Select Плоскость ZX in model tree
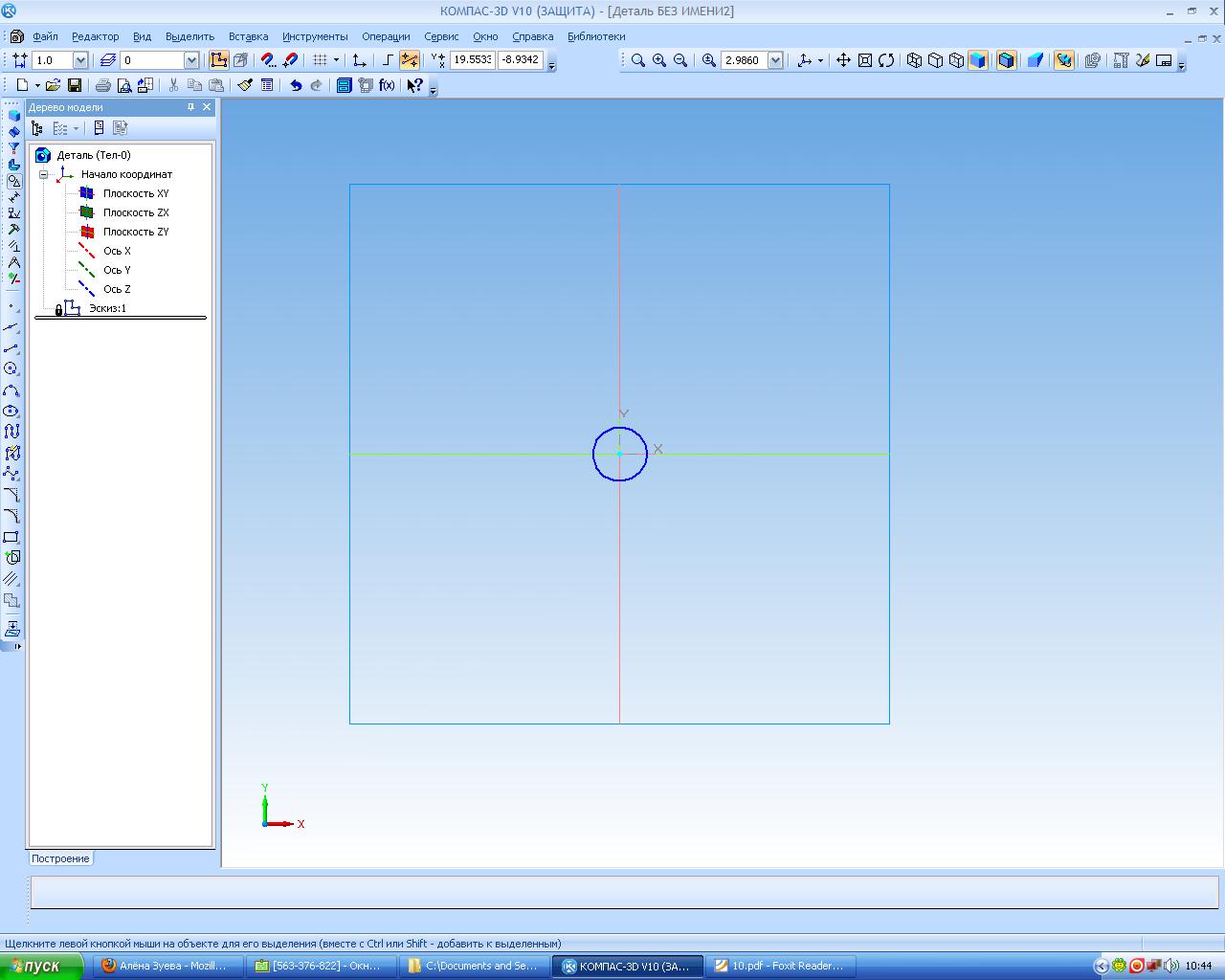 (x=135, y=212)
